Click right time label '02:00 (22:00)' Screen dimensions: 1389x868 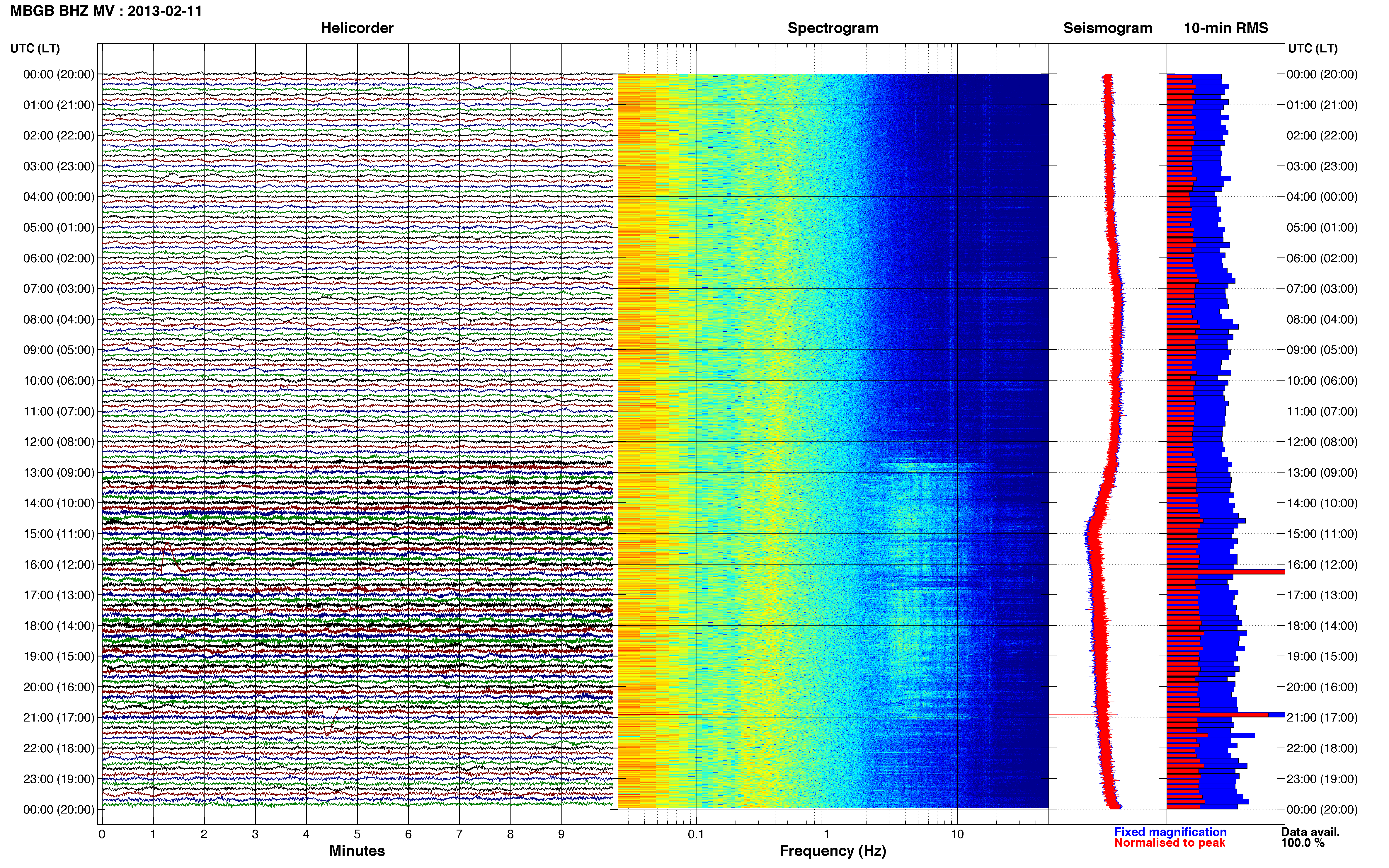[x=1322, y=135]
